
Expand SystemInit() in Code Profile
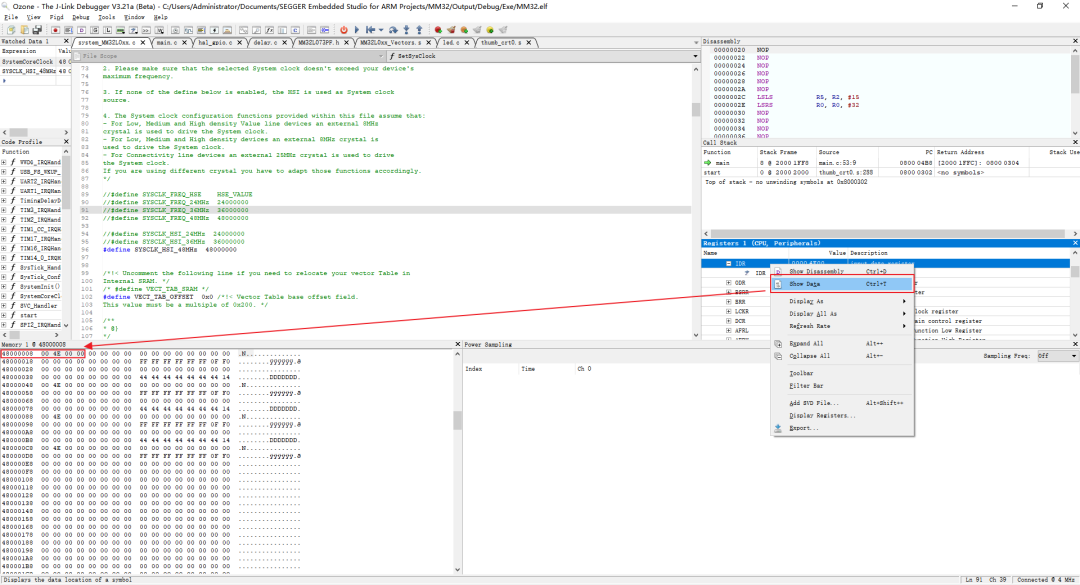pyautogui.click(x=3, y=287)
